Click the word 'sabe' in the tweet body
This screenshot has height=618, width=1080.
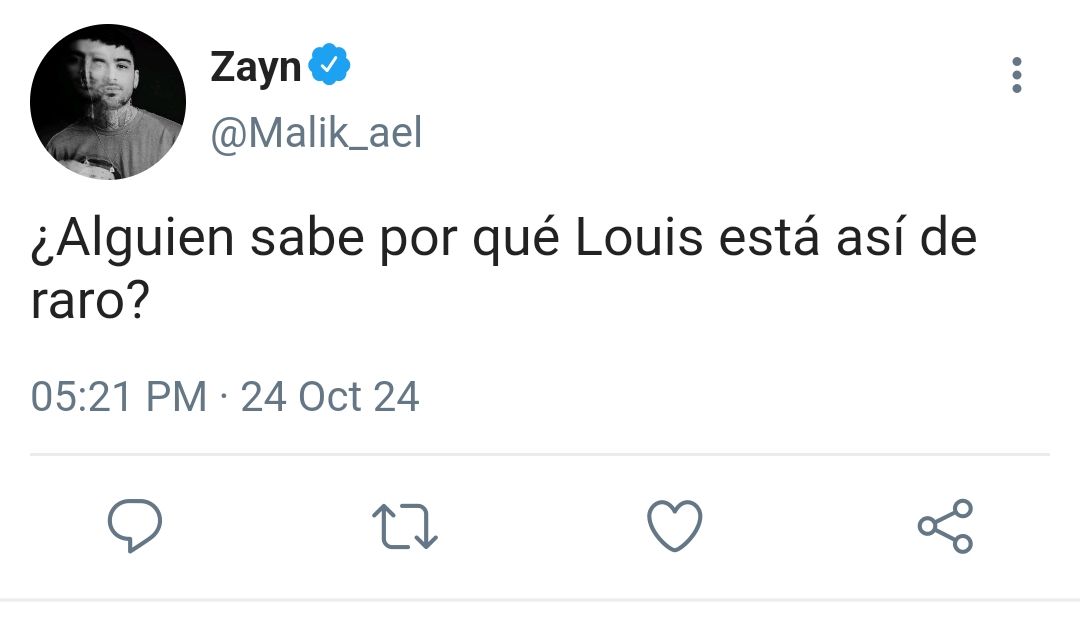click(307, 238)
